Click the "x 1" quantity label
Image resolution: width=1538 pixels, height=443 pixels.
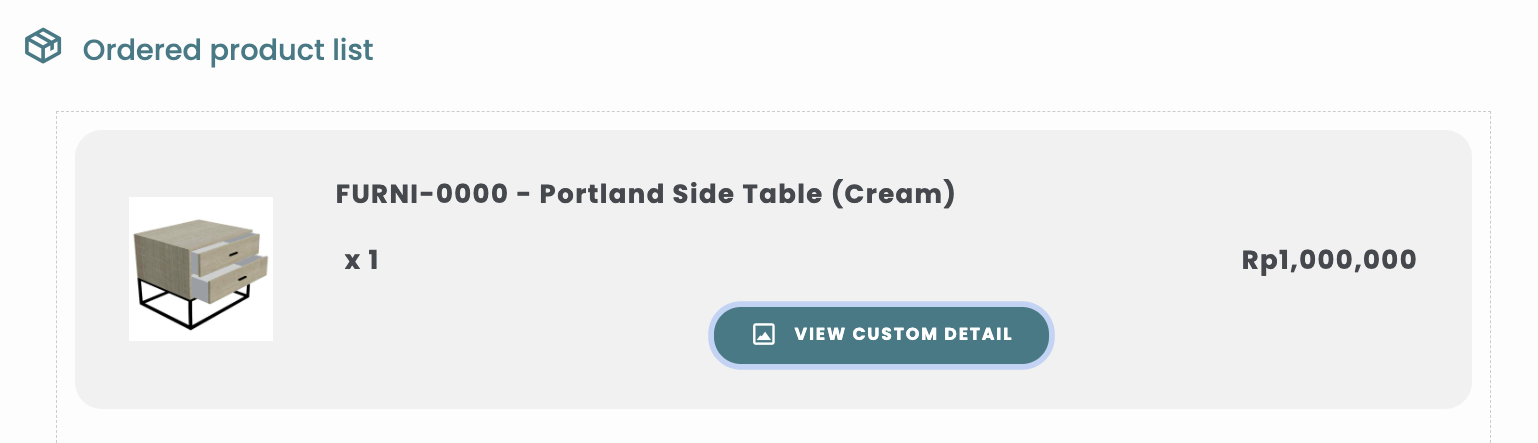coord(361,261)
